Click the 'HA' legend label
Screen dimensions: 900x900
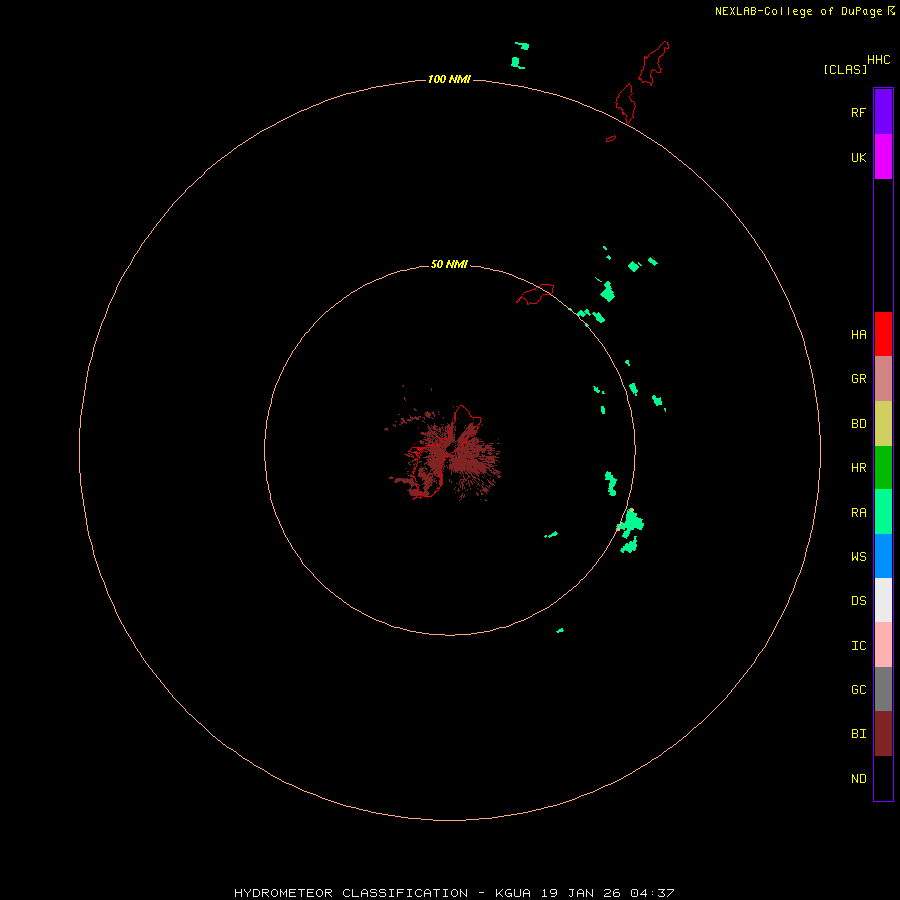click(x=858, y=334)
